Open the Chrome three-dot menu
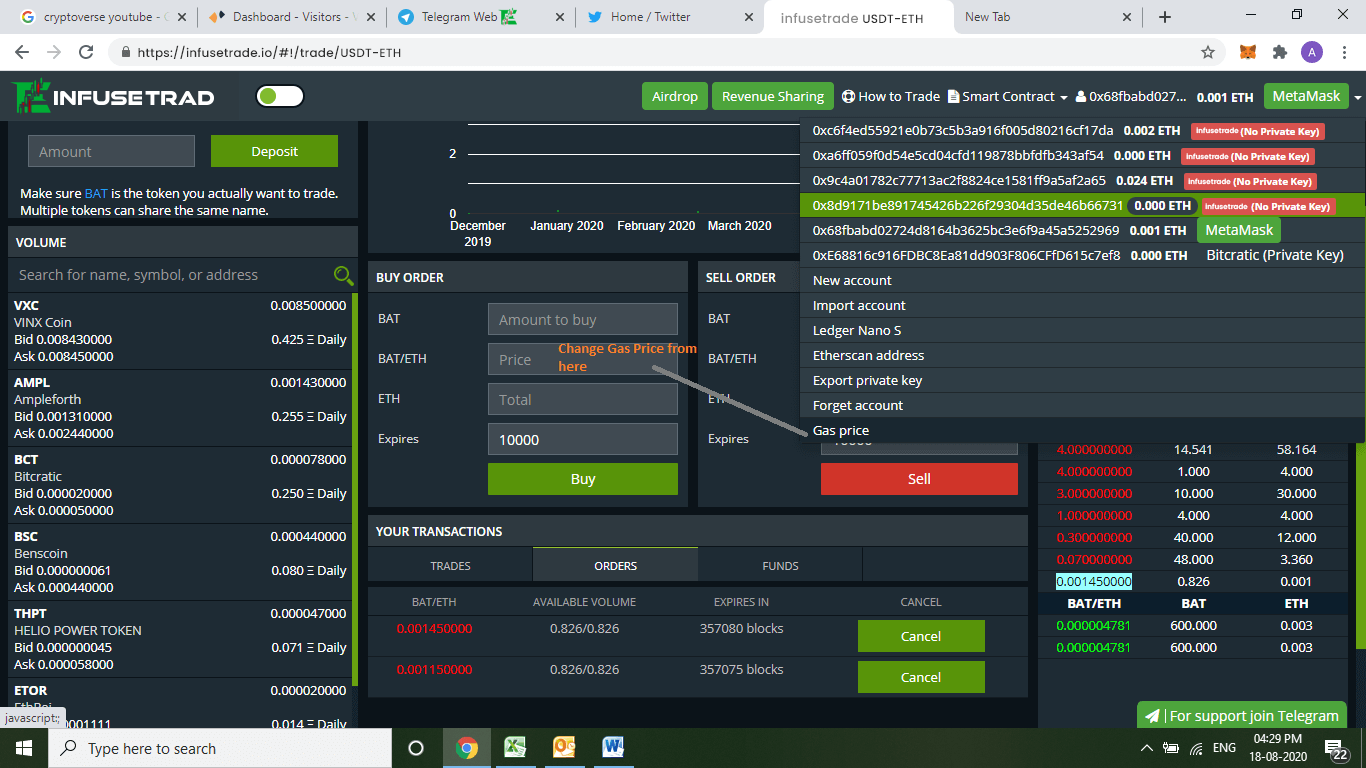Screen dimensions: 1366x768 [x=1343, y=52]
